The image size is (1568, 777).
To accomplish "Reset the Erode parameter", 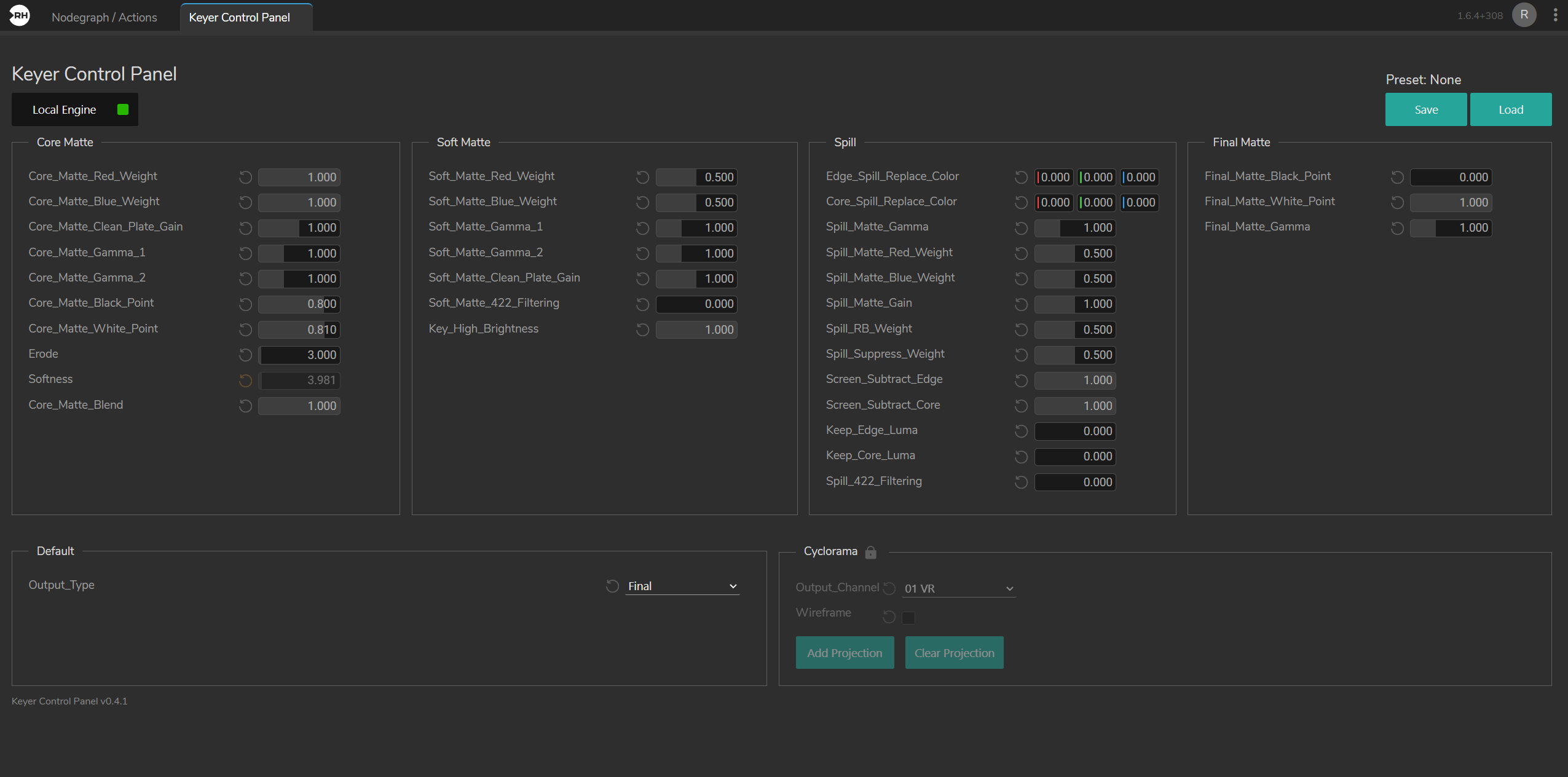I will pyautogui.click(x=245, y=355).
